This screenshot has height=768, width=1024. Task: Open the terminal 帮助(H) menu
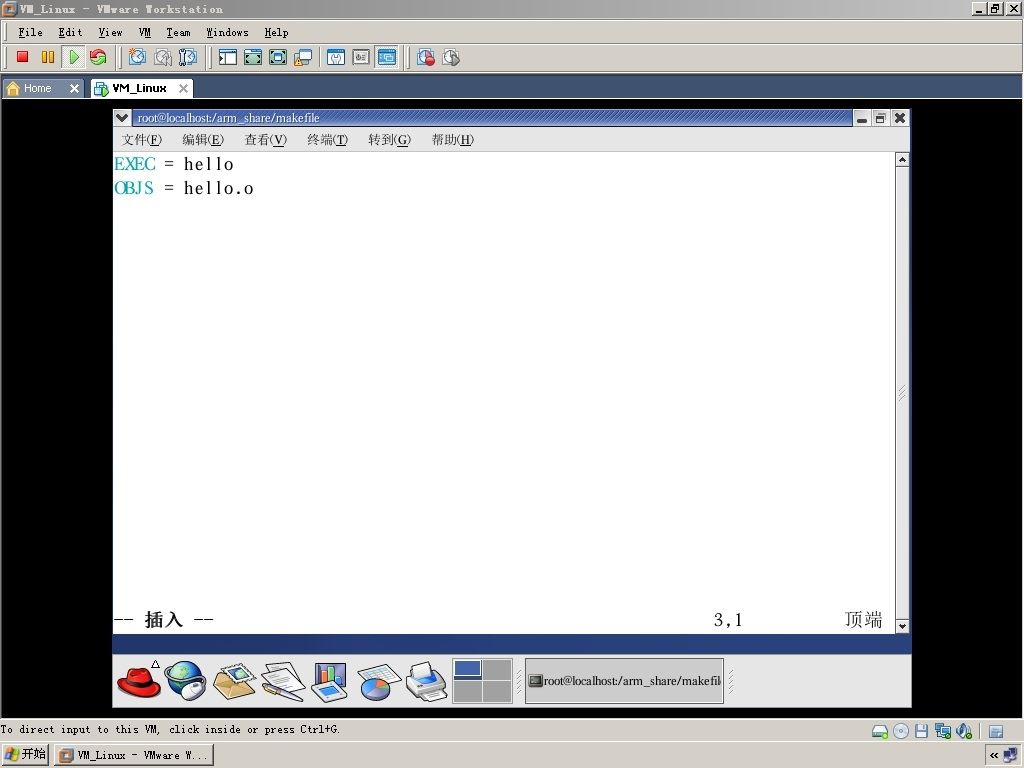point(453,139)
